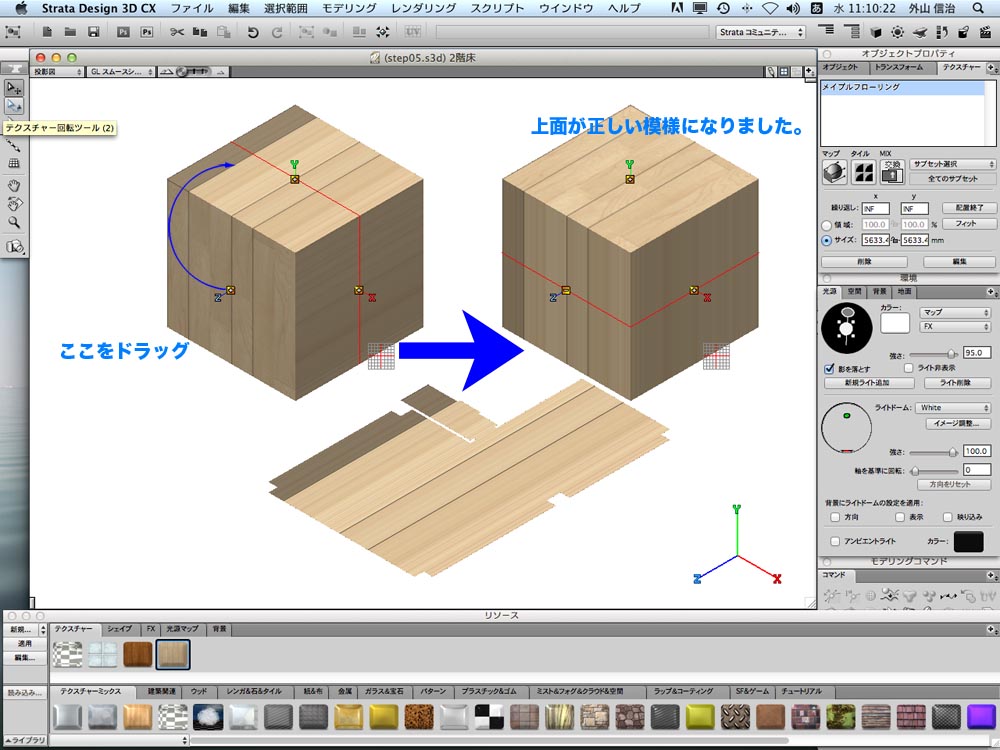Enable the 方向 checkbox
The width and height of the screenshot is (1000, 750).
pyautogui.click(x=835, y=517)
